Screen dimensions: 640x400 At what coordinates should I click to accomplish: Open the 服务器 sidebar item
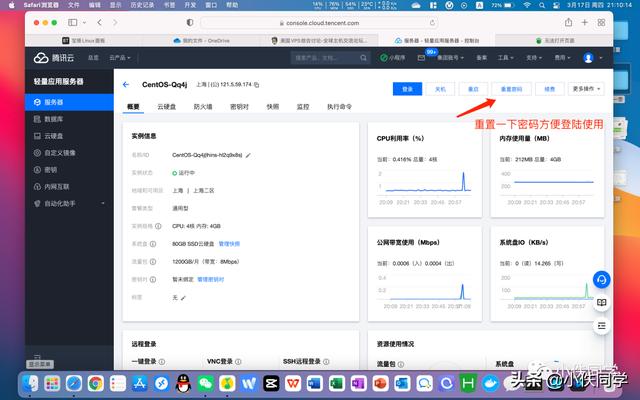pyautogui.click(x=69, y=102)
